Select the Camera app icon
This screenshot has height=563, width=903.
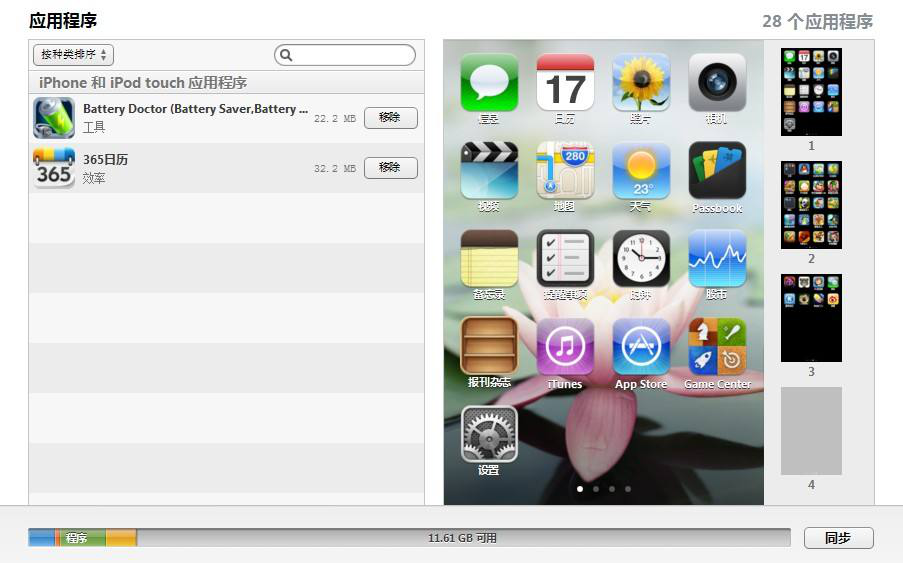click(x=717, y=82)
